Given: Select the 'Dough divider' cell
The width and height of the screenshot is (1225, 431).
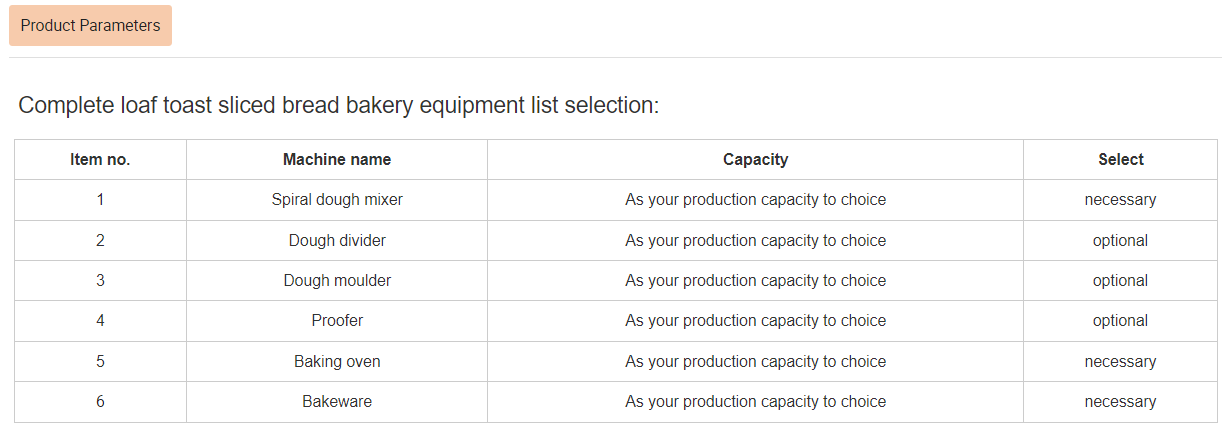Looking at the screenshot, I should coord(337,241).
